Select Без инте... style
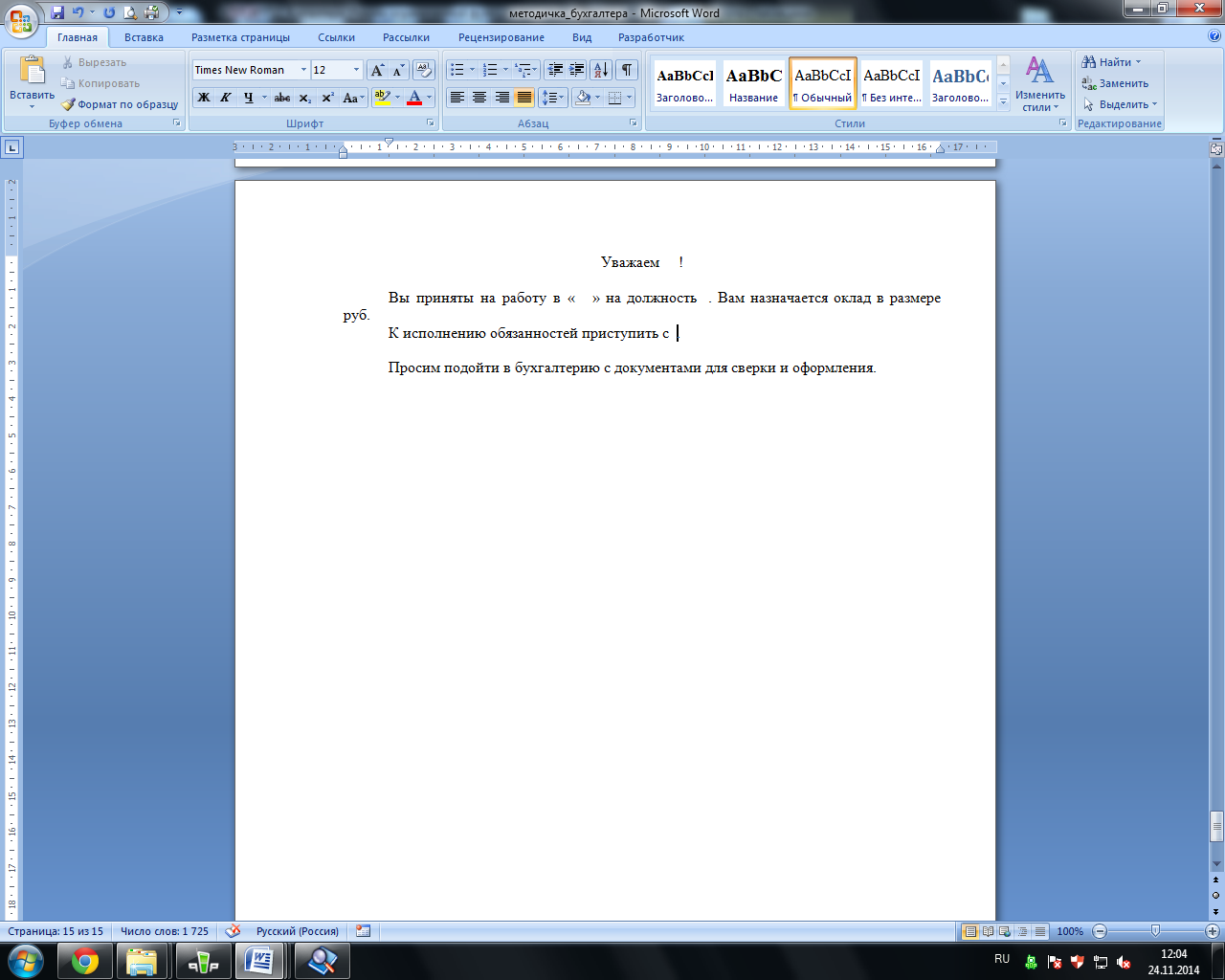1225x980 pixels. [891, 84]
